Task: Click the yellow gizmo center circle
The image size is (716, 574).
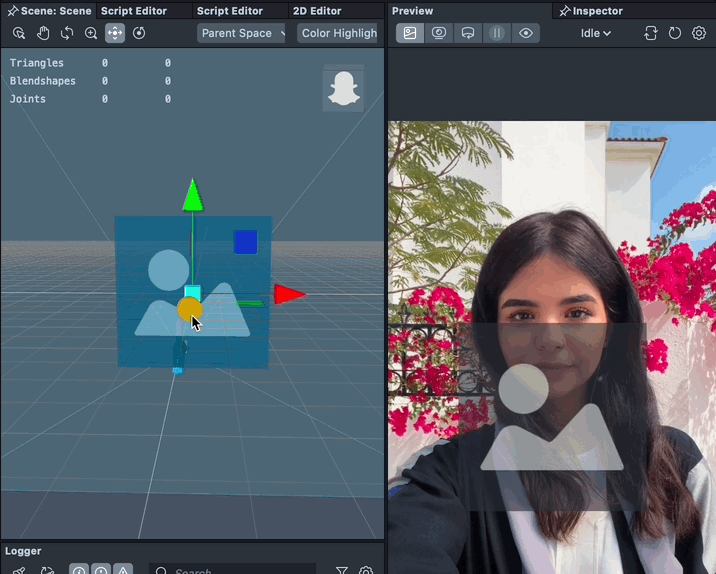Action: (x=189, y=310)
